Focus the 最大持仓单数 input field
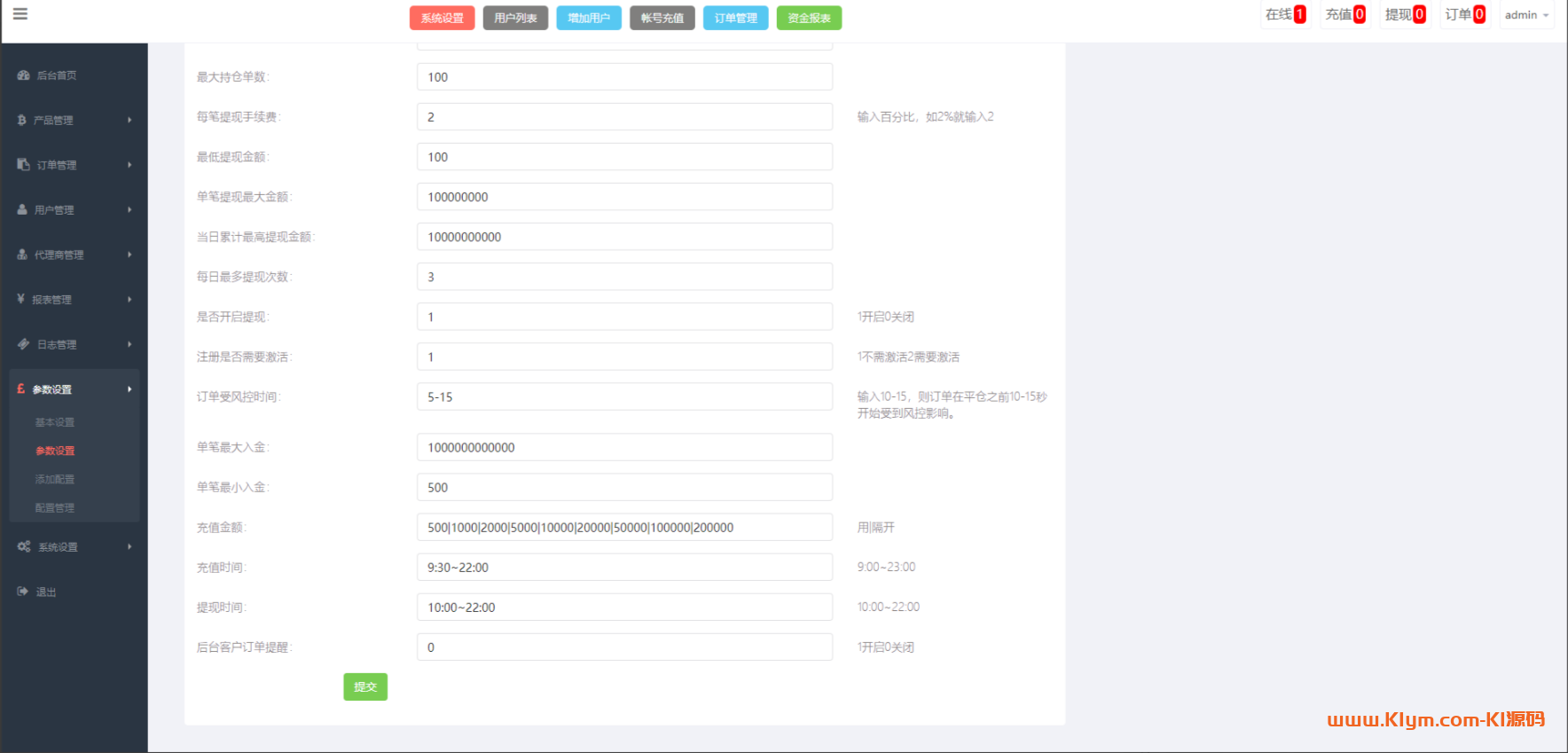Viewport: 1568px width, 753px height. (624, 77)
